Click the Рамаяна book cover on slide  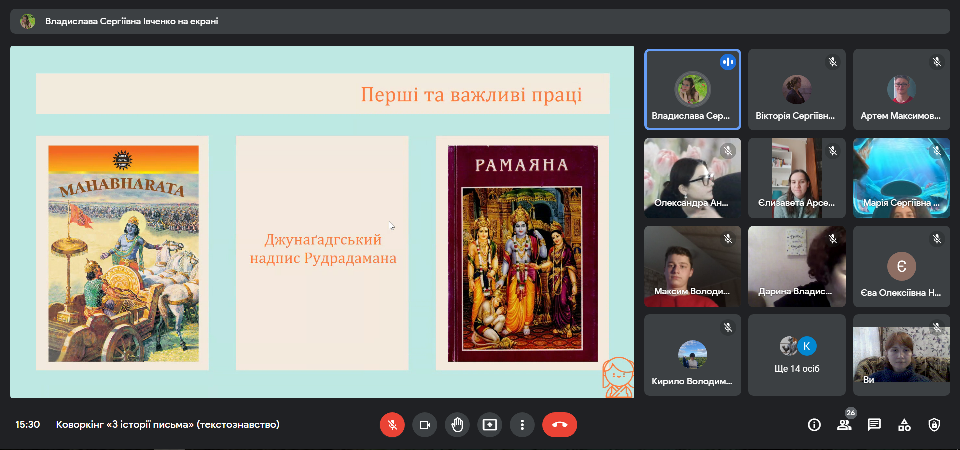[521, 253]
